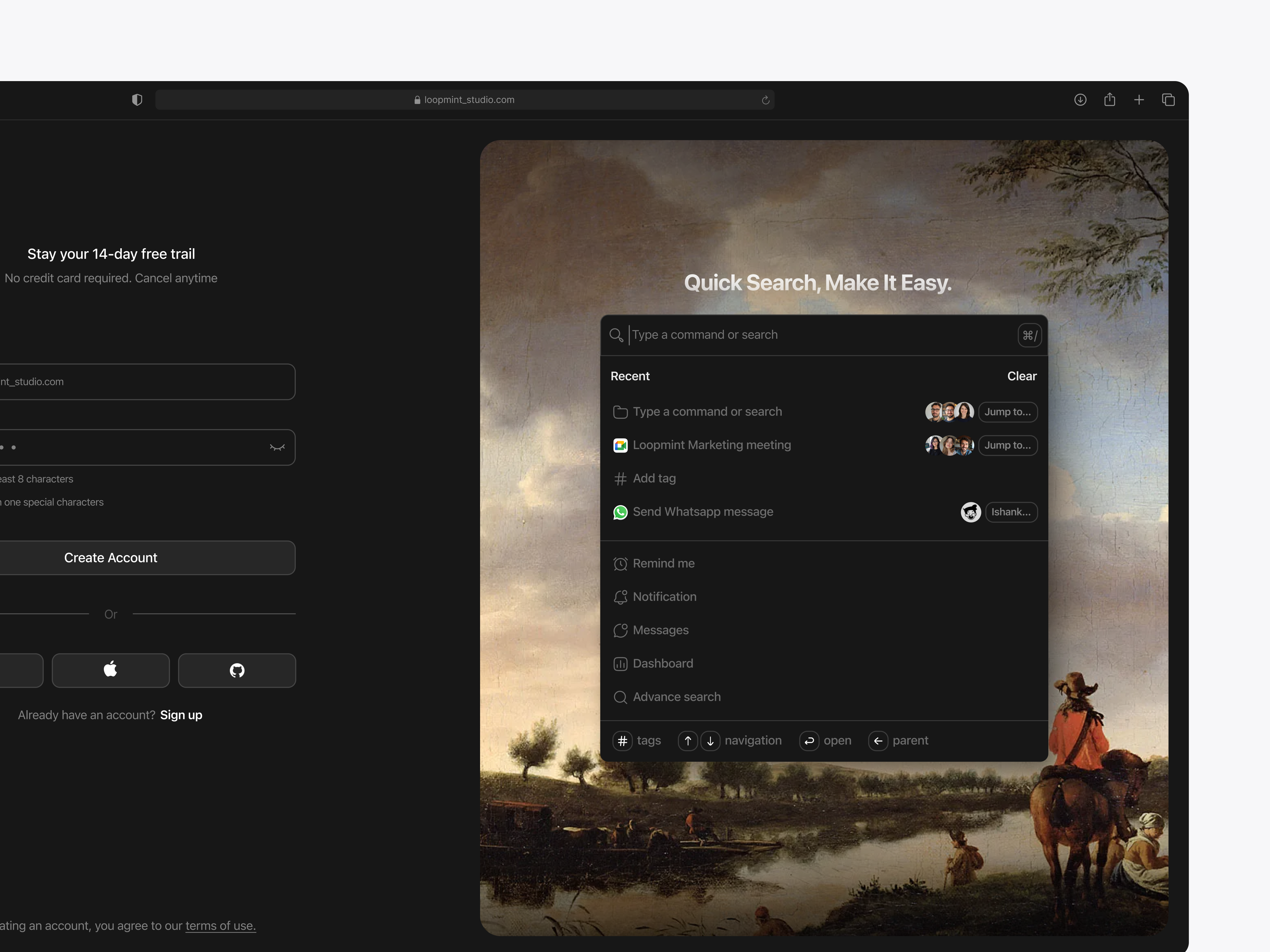Viewport: 1270px width, 952px height.
Task: Click the password input field
Action: [148, 447]
